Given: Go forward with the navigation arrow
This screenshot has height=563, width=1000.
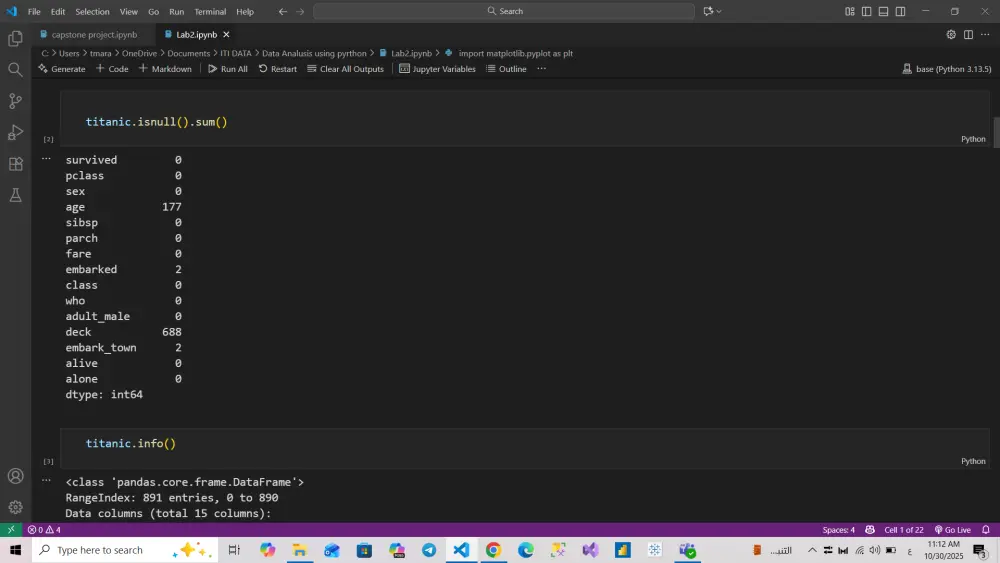Looking at the screenshot, I should [300, 11].
